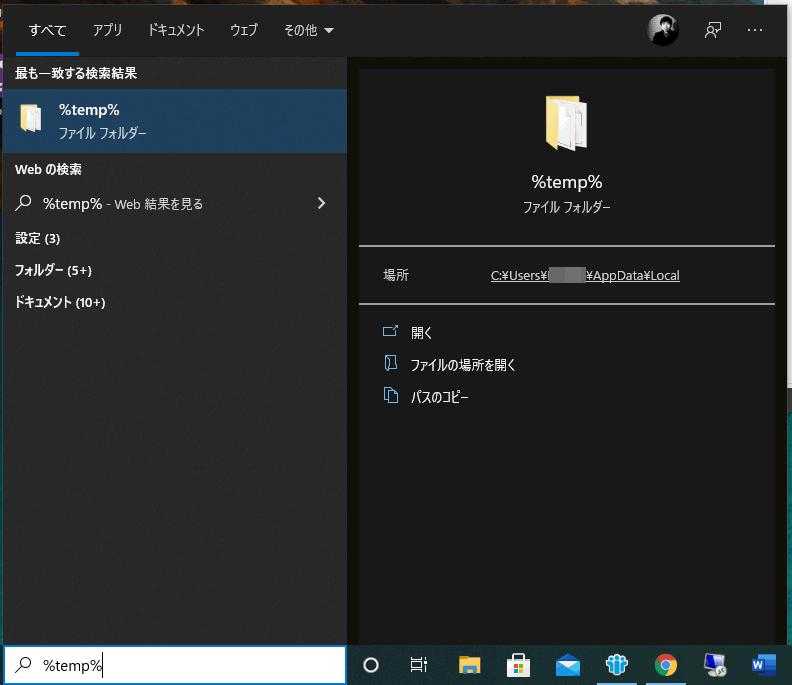Open the Mail app in taskbar
This screenshot has width=792, height=685.
click(x=568, y=665)
